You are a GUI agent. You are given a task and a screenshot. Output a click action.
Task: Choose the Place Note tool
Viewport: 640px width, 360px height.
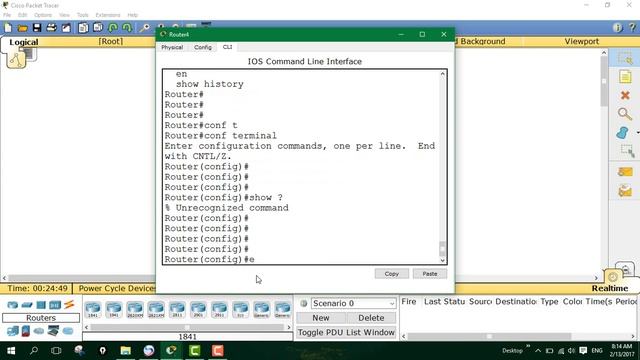pyautogui.click(x=625, y=77)
